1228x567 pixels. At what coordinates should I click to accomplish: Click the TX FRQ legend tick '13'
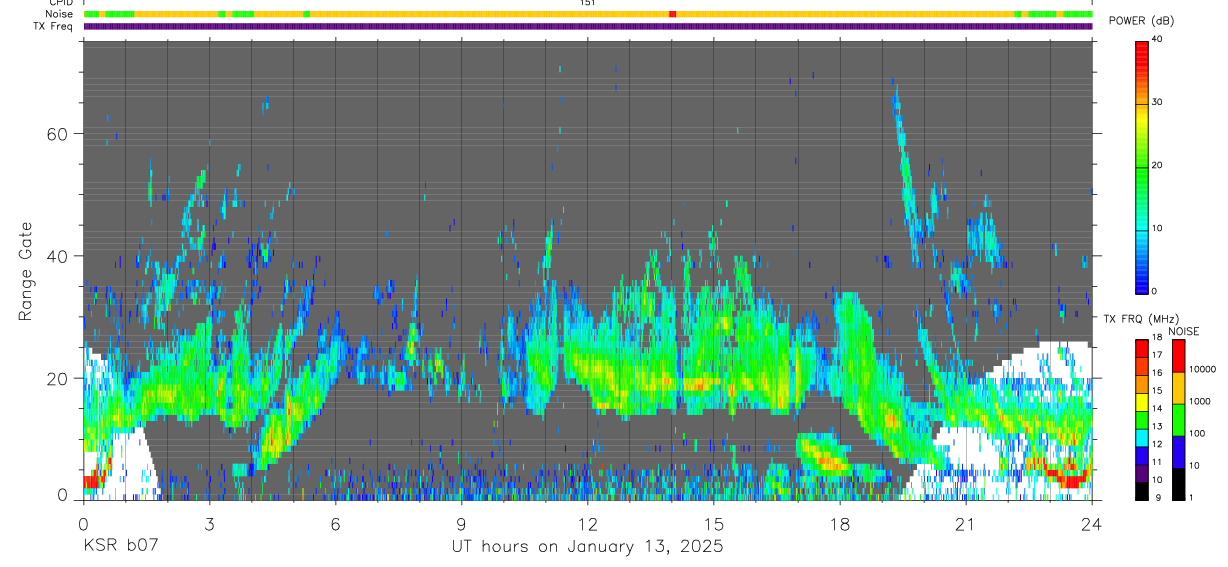1158,427
